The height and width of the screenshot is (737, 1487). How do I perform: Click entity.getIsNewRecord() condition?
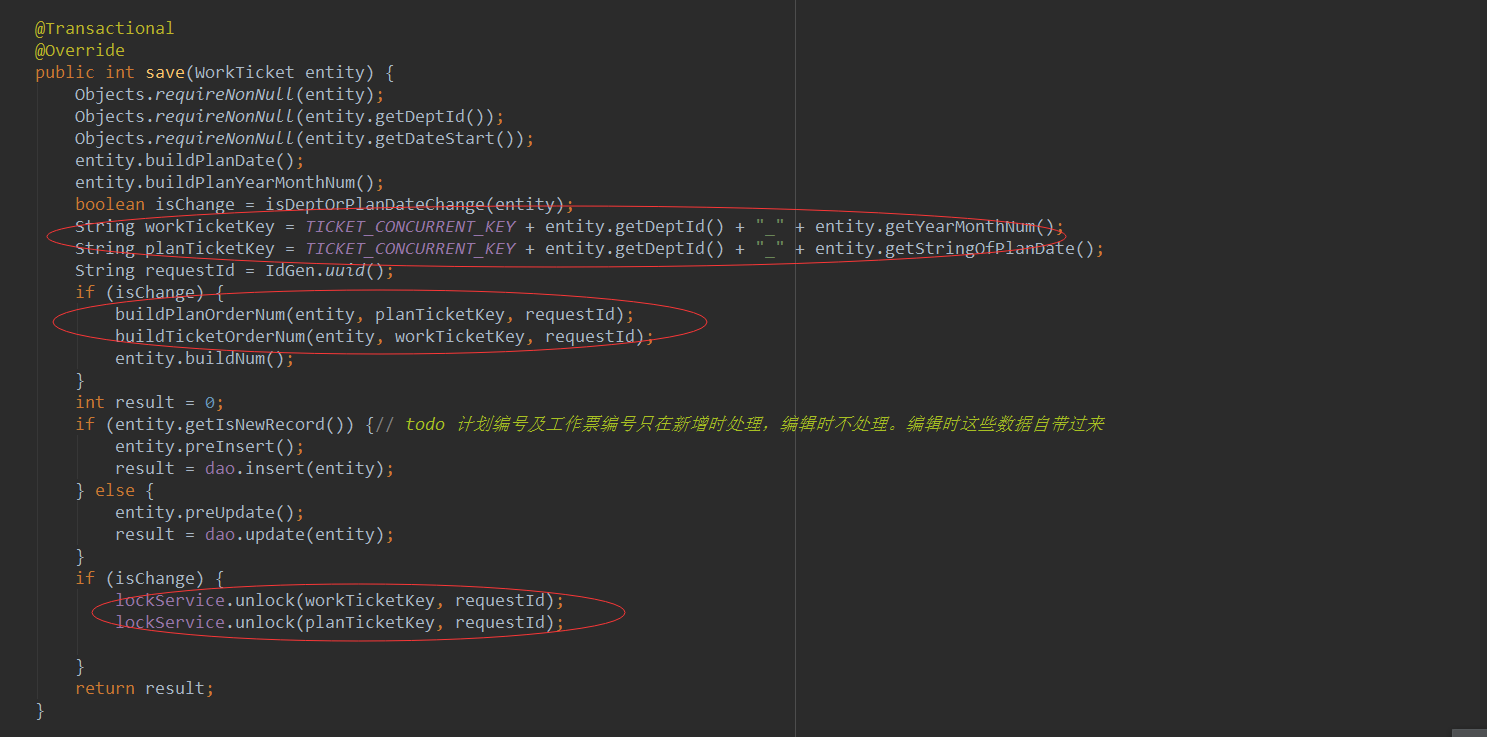[230, 424]
